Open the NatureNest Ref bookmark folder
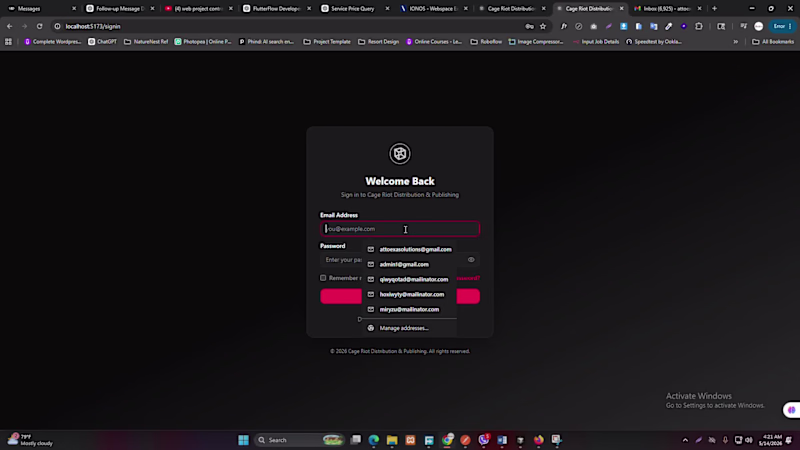This screenshot has width=800, height=450. pyautogui.click(x=146, y=42)
